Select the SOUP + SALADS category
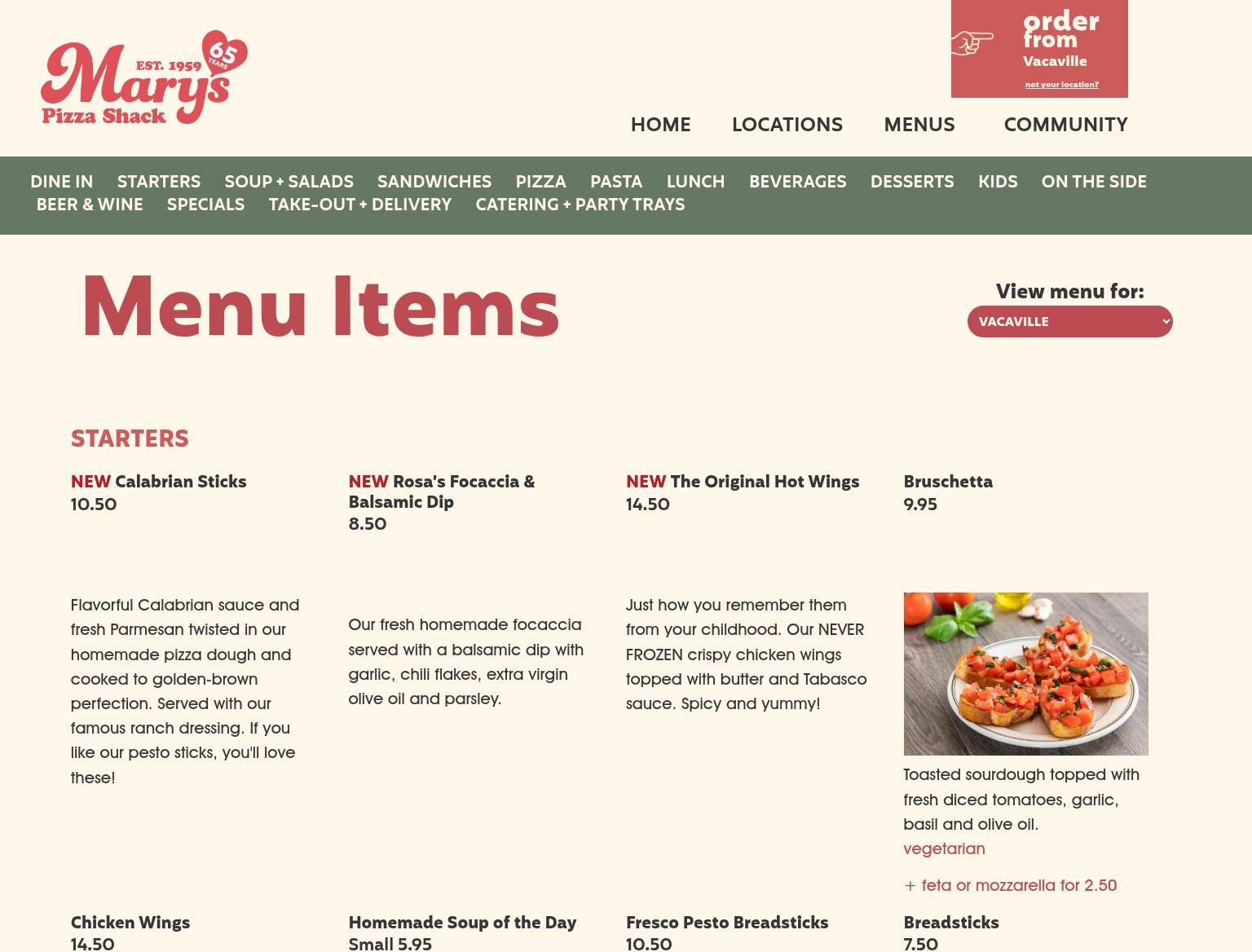Screen dimensions: 1252x952 pyautogui.click(x=289, y=182)
